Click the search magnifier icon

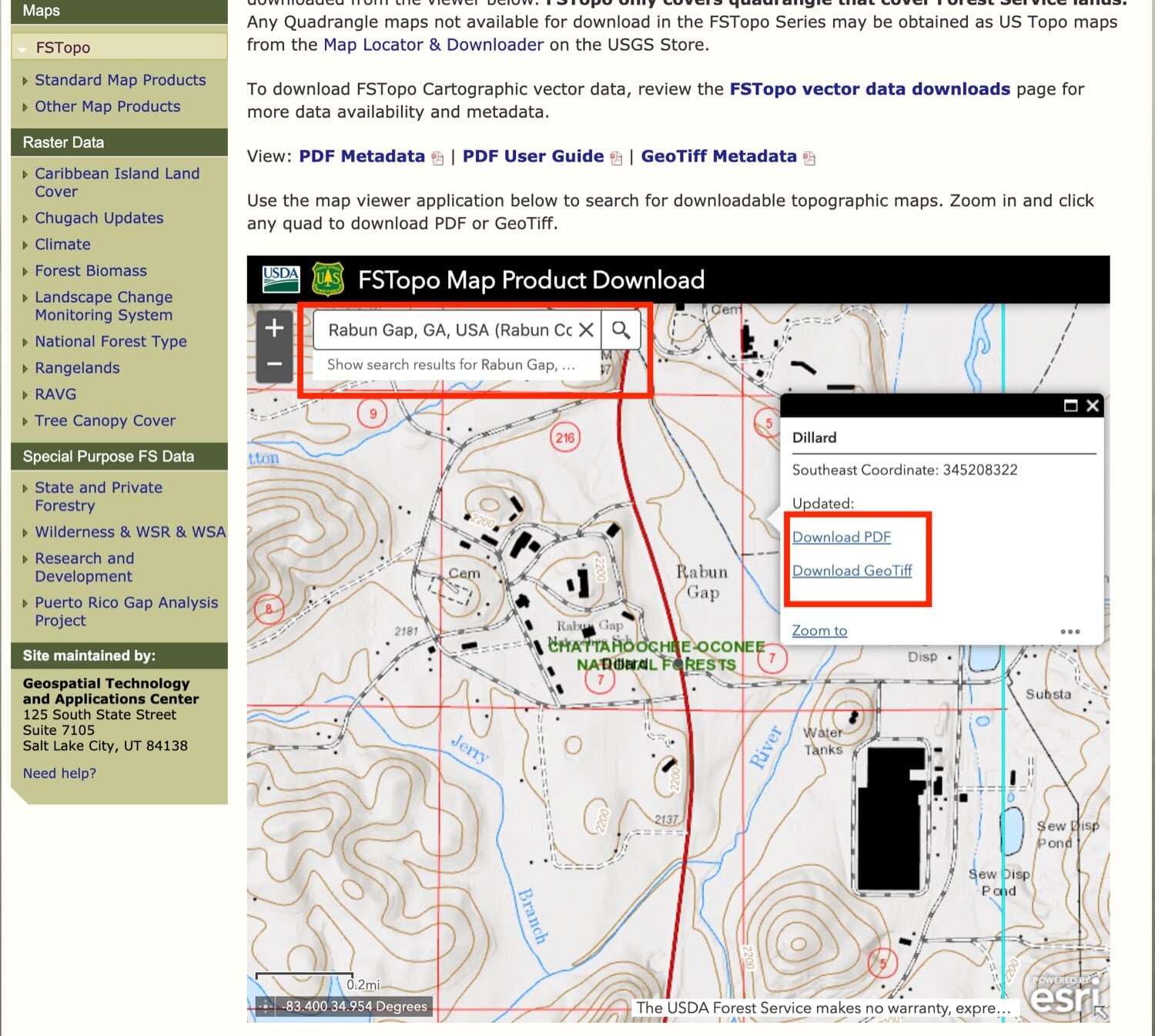pyautogui.click(x=621, y=330)
